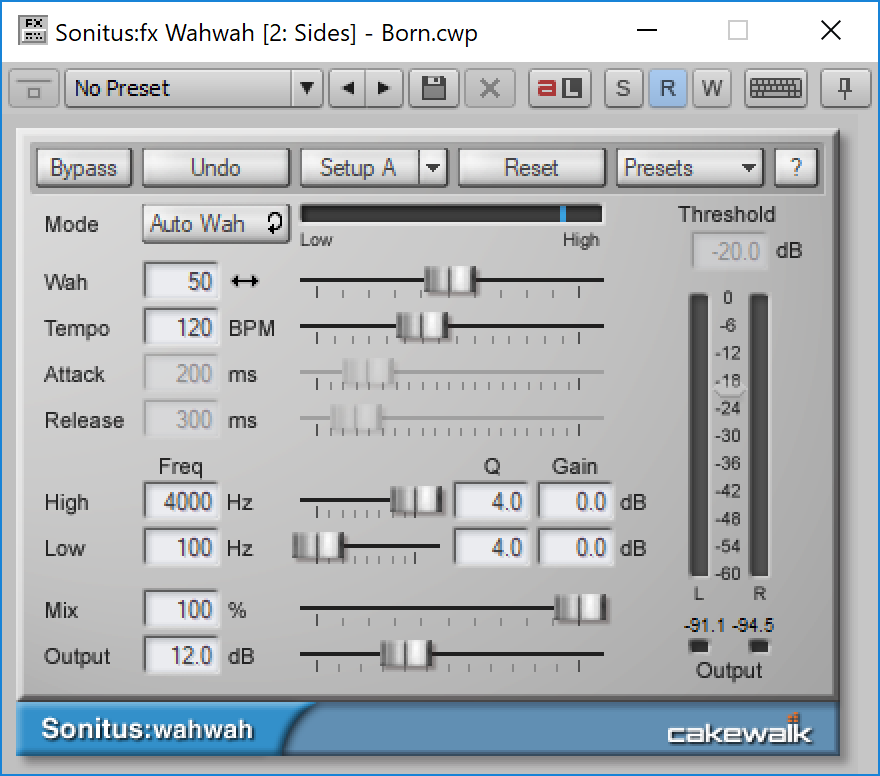The image size is (880, 776).
Task: Click the FX icon in the title bar
Action: click(33, 31)
